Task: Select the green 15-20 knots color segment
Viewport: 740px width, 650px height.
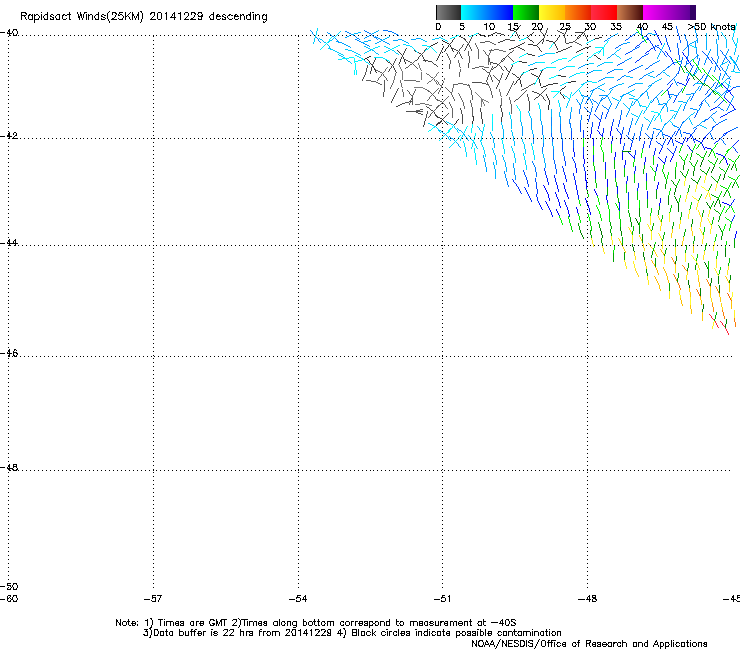Action: [x=526, y=12]
